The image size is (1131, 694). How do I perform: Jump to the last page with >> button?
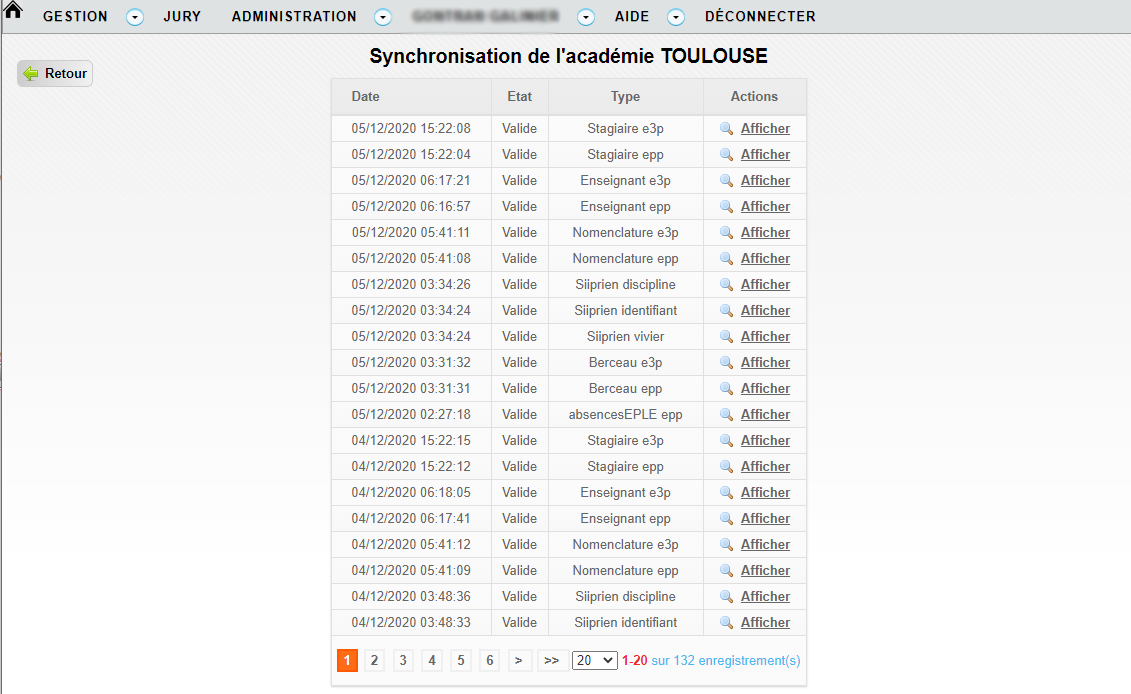tap(551, 661)
